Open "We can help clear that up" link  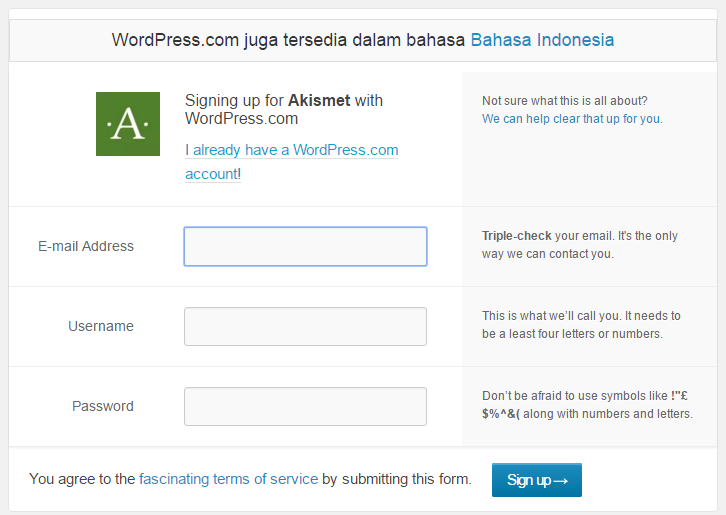click(x=571, y=118)
